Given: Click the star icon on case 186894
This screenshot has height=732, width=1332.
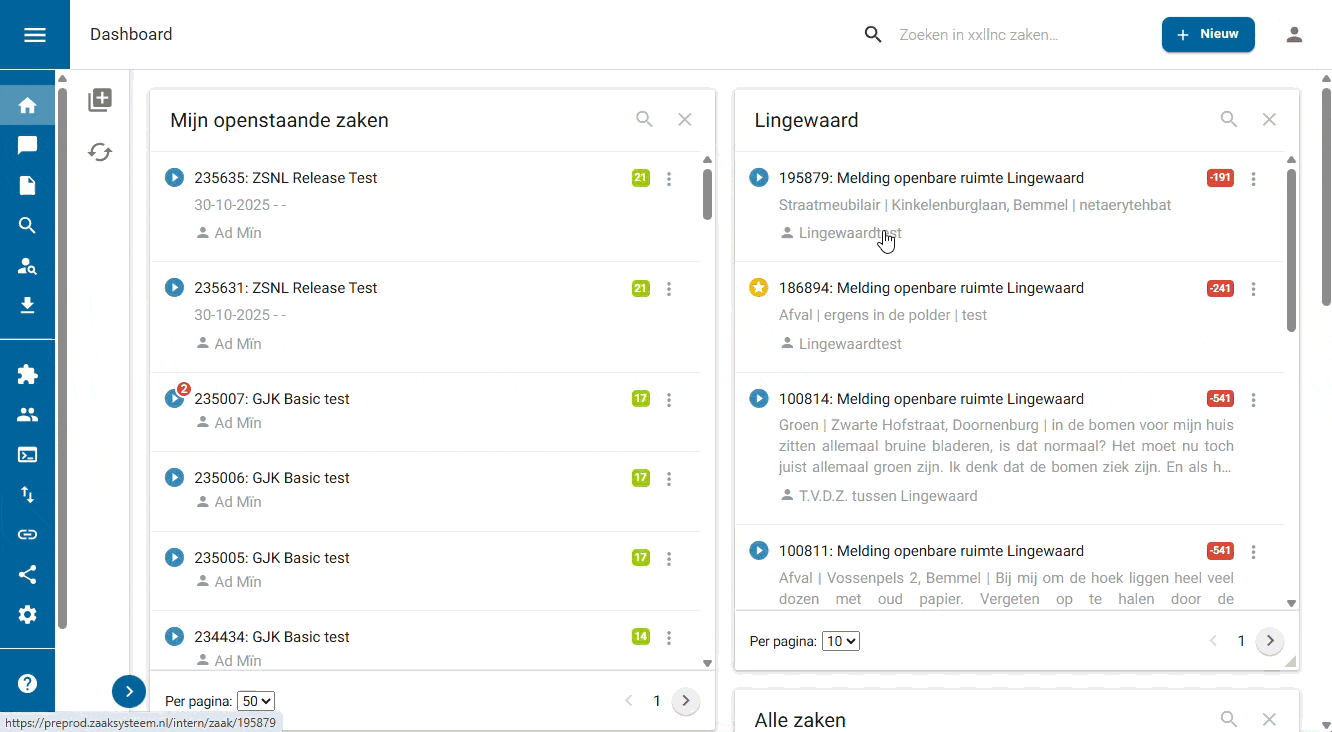Looking at the screenshot, I should click(x=759, y=288).
